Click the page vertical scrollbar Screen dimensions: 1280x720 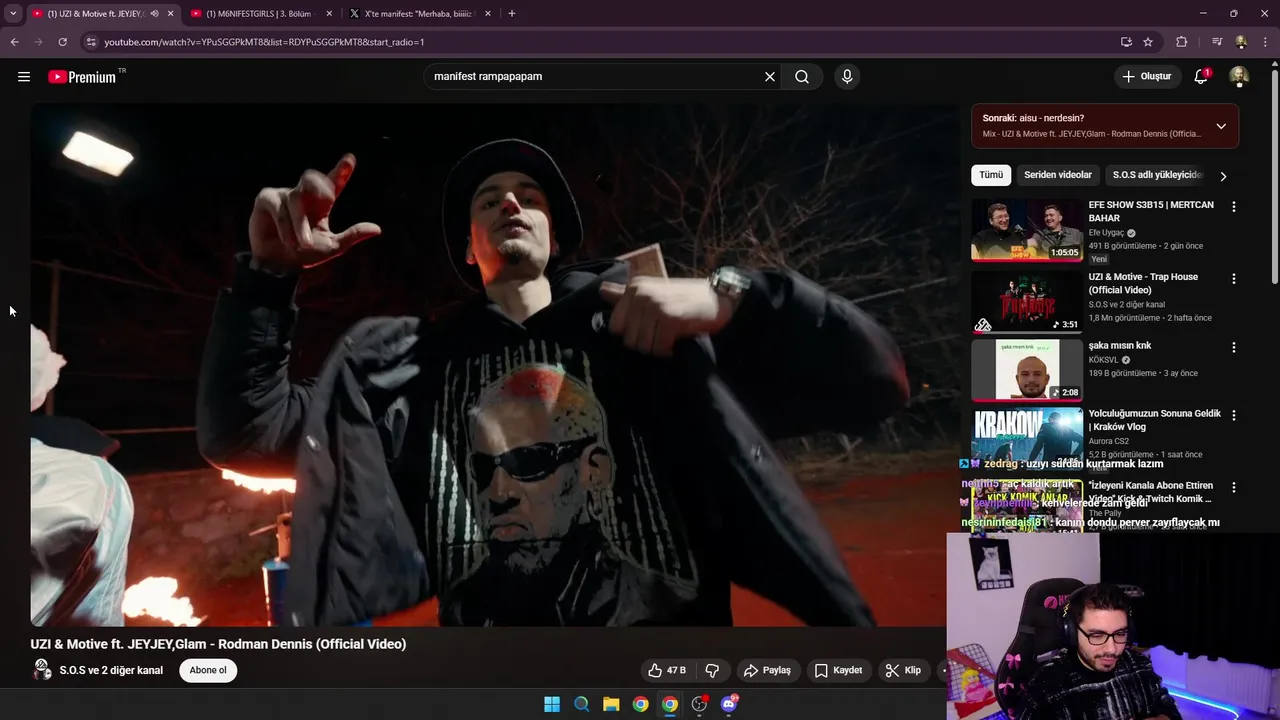click(1274, 175)
